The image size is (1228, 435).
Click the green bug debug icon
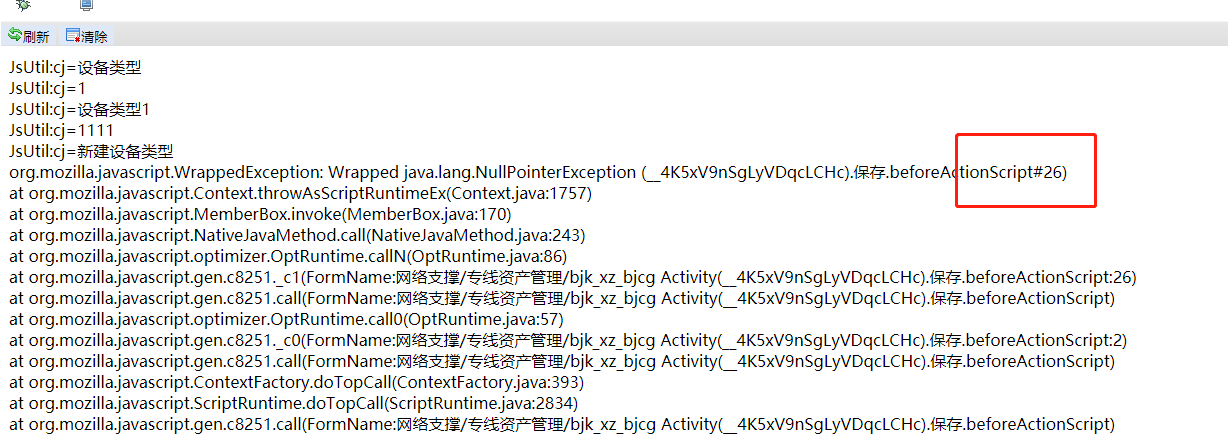click(23, 5)
